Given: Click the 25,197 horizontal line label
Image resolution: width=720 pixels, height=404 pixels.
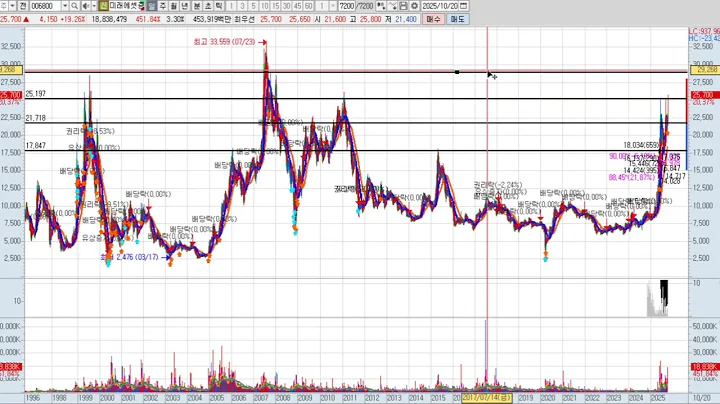Looking at the screenshot, I should click(35, 94).
